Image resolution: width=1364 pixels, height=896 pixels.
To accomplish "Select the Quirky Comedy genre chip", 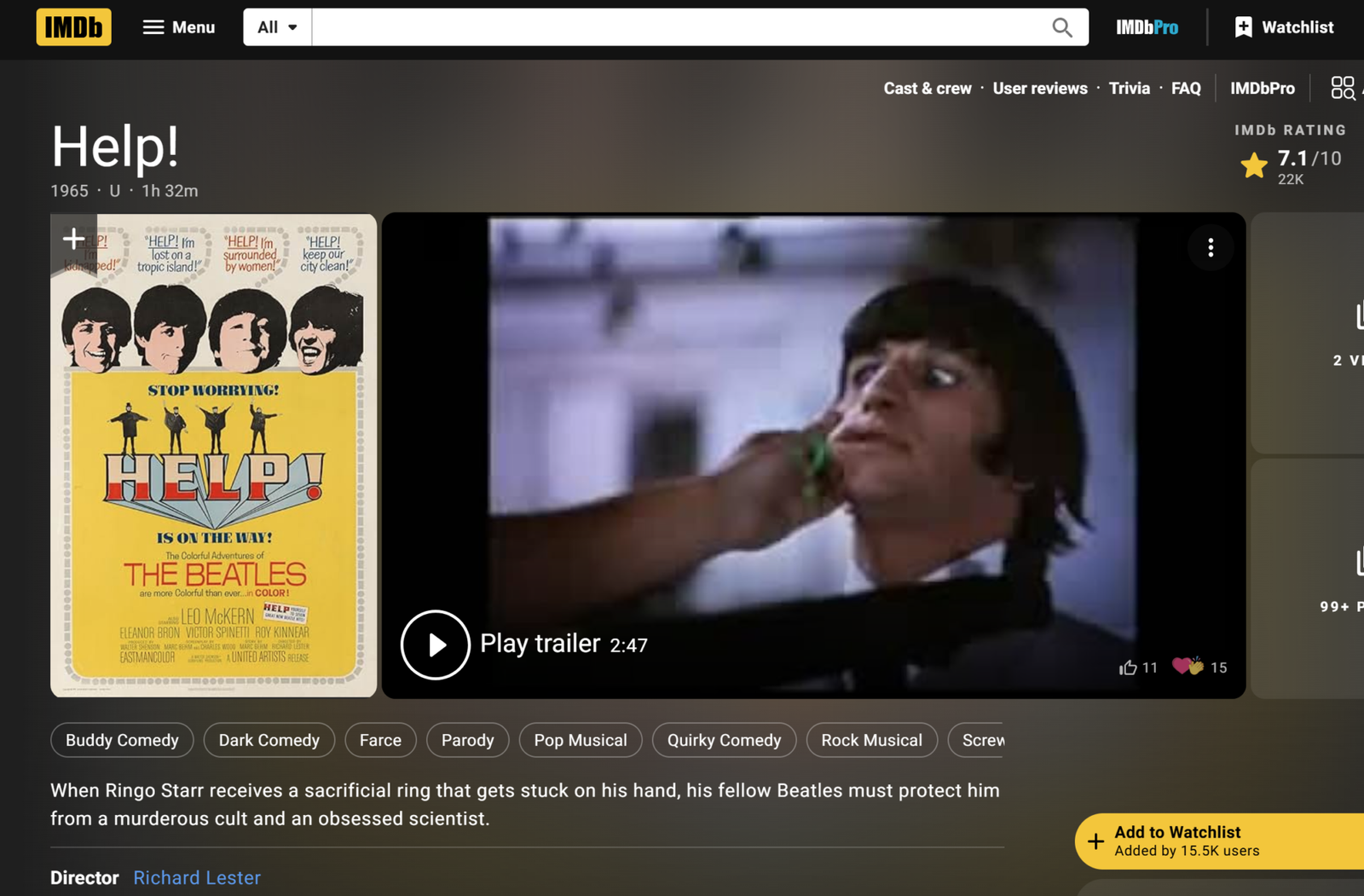I will (725, 740).
